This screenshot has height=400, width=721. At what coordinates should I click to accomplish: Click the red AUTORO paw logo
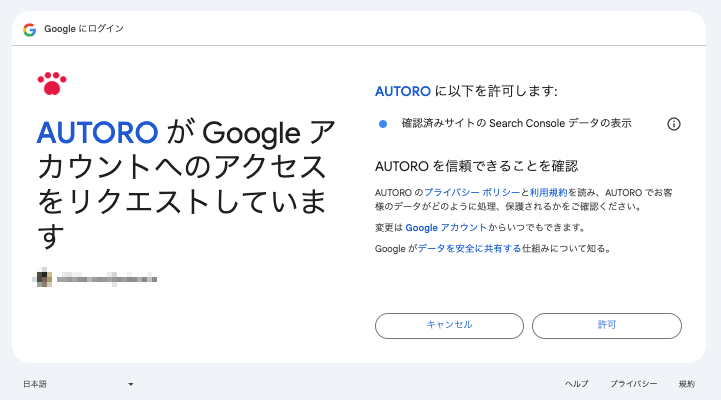click(x=52, y=84)
